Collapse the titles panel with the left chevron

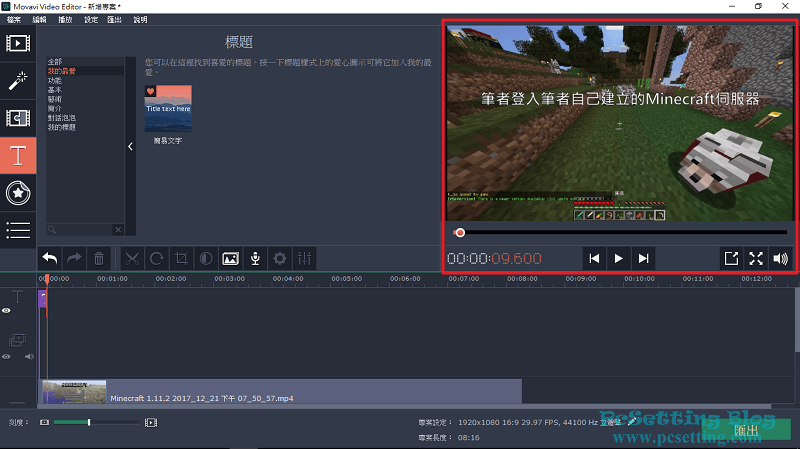(131, 146)
